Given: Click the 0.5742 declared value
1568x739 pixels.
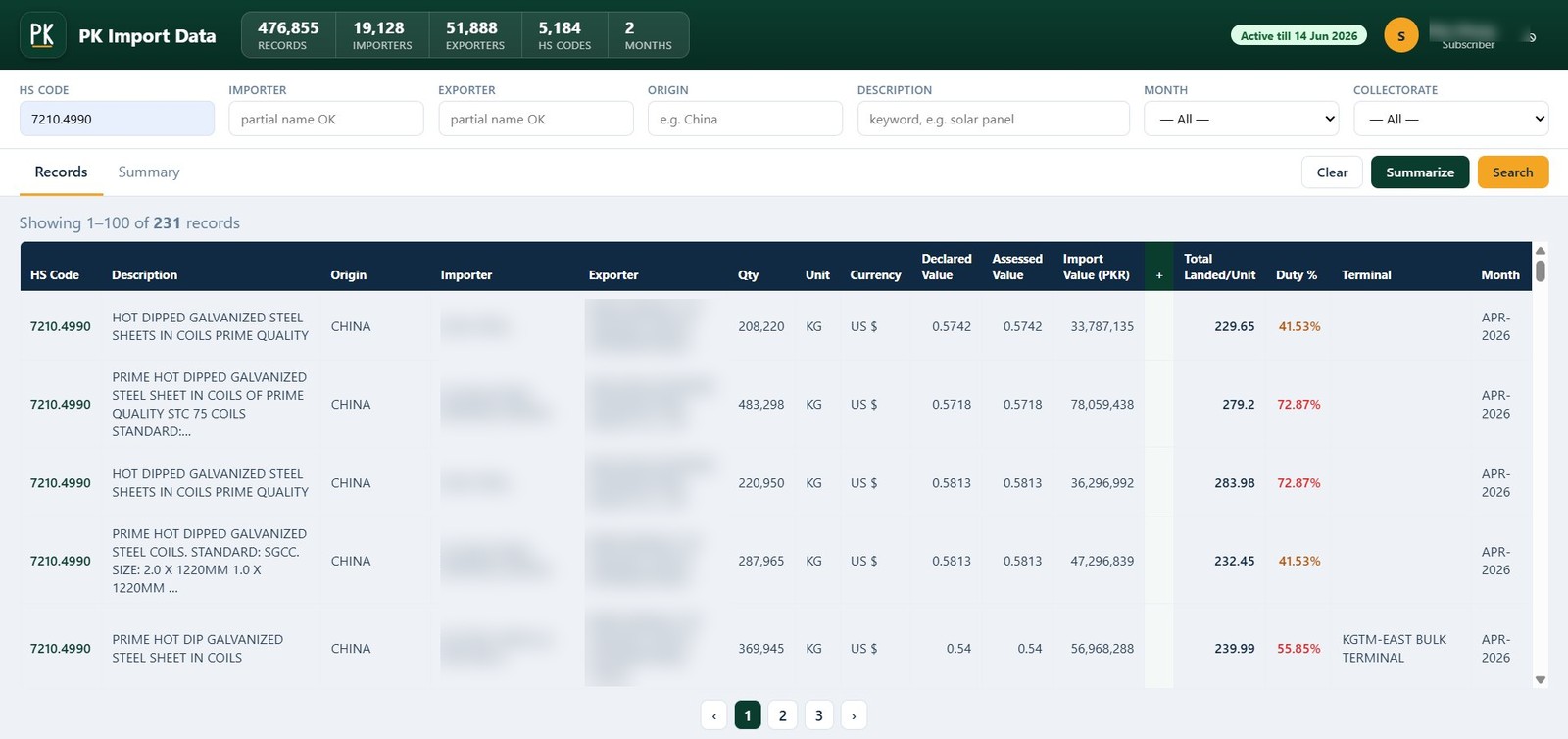Looking at the screenshot, I should click(952, 326).
